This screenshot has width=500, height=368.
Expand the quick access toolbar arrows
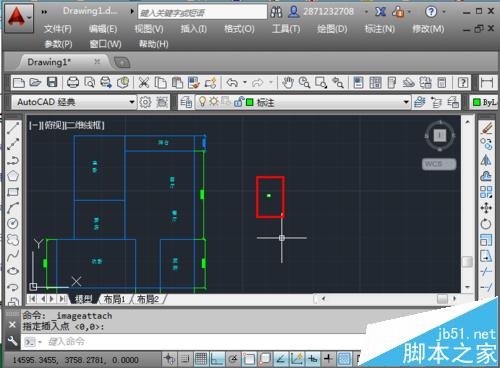pyautogui.click(x=44, y=12)
